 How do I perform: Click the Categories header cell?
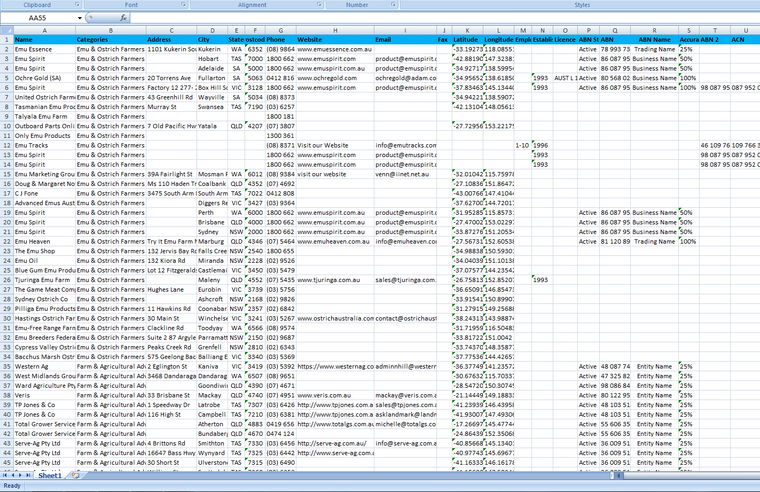pyautogui.click(x=111, y=39)
